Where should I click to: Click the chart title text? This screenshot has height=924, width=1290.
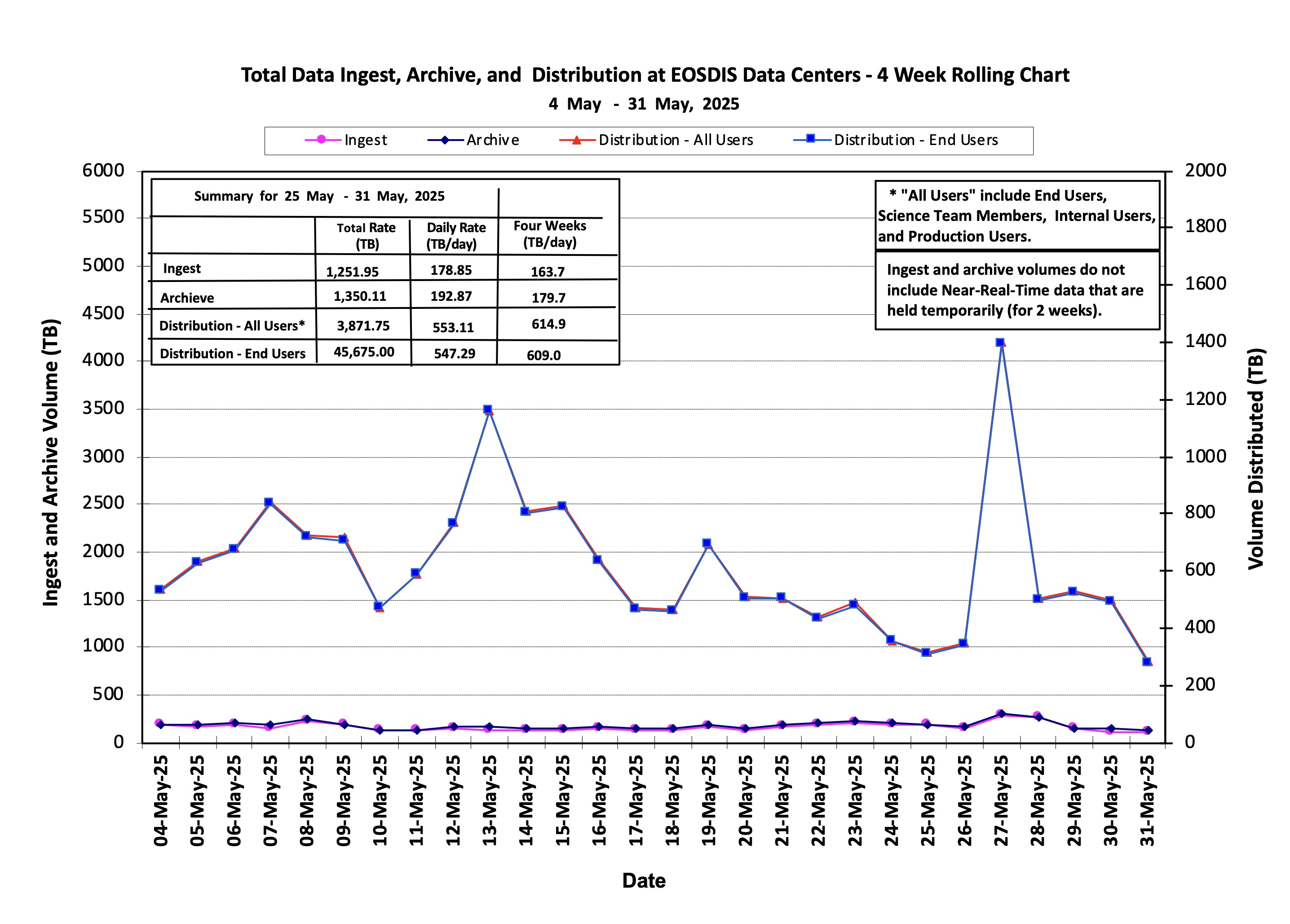click(655, 75)
